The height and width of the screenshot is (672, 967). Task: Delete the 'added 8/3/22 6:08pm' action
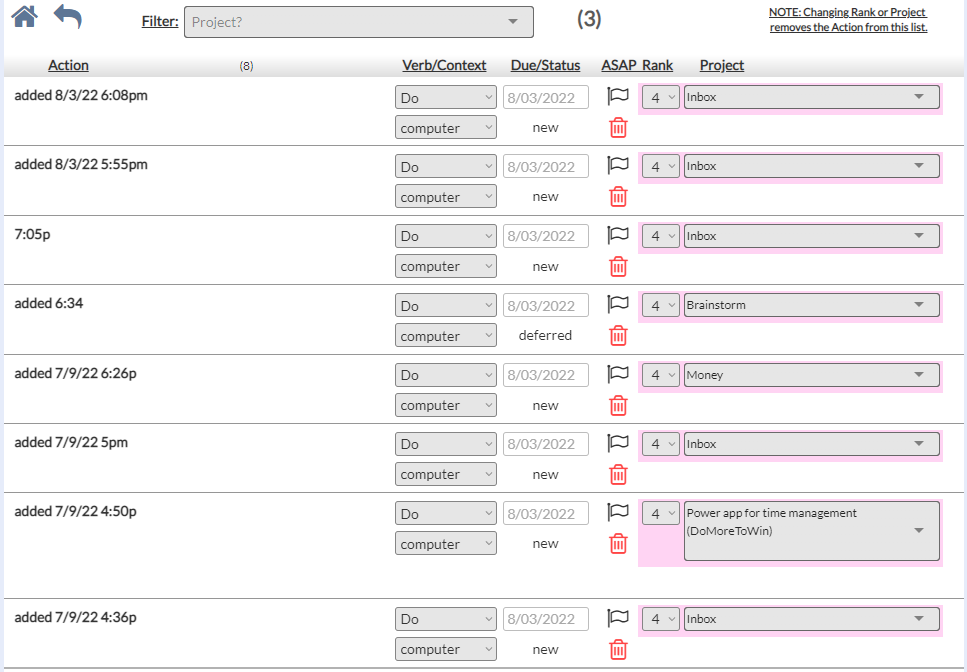click(x=619, y=128)
